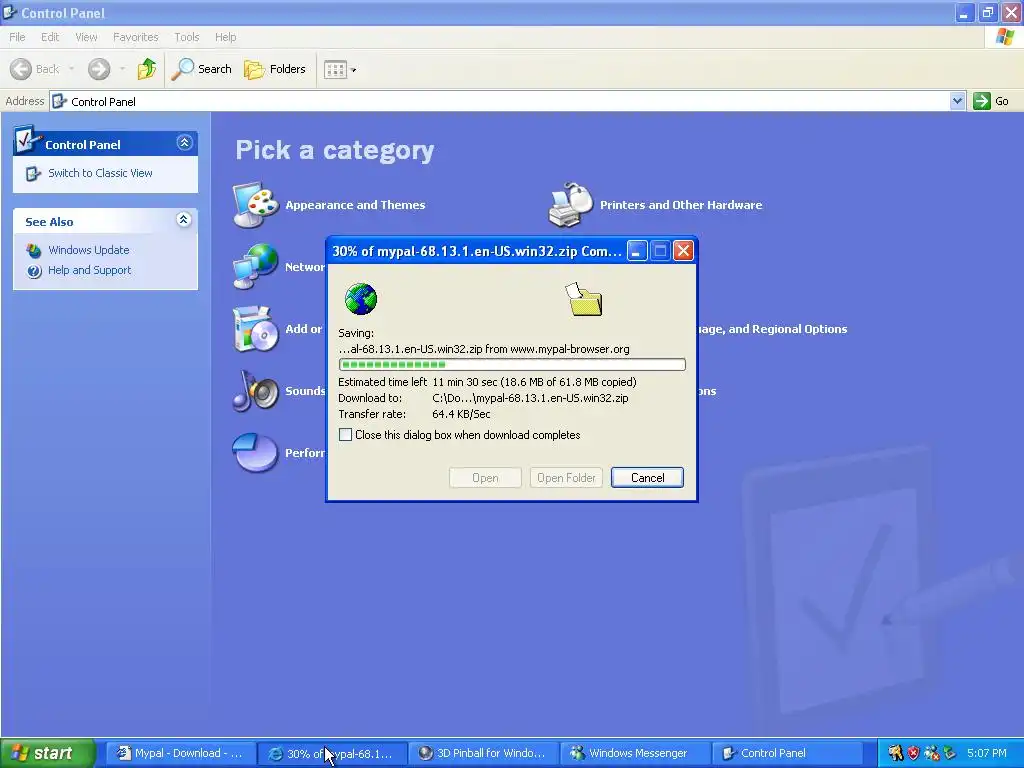Click the Back arrow toolbar icon
This screenshot has height=768, width=1024.
pos(21,69)
